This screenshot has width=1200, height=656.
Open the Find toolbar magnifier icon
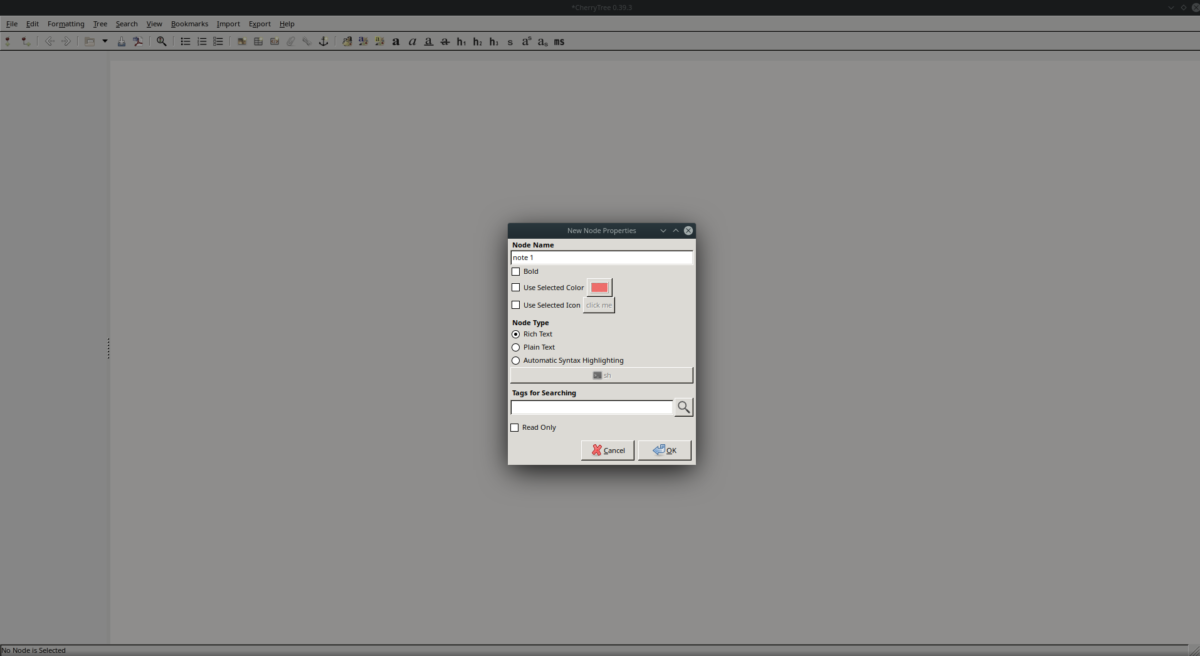(x=161, y=41)
